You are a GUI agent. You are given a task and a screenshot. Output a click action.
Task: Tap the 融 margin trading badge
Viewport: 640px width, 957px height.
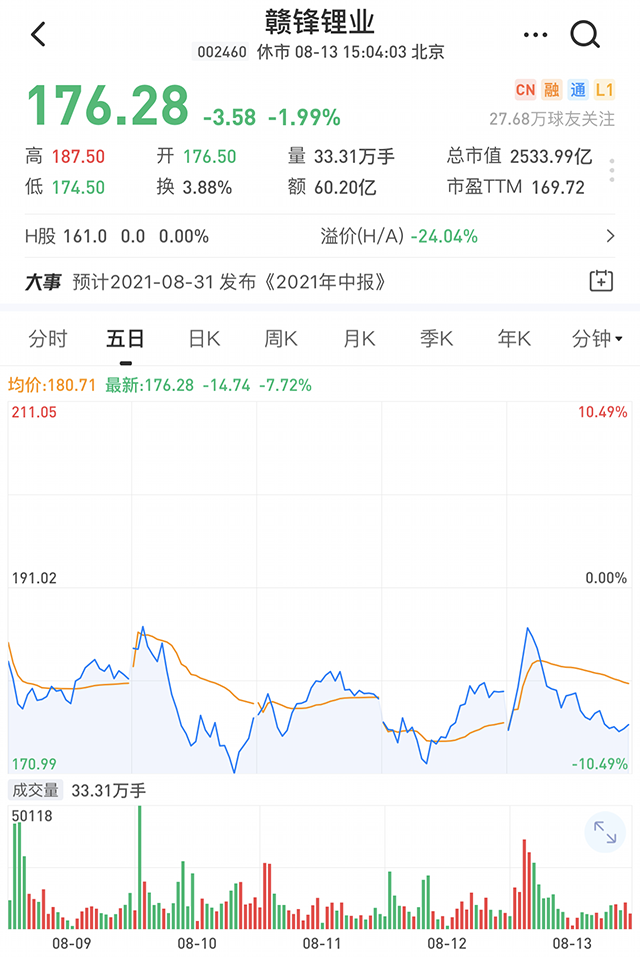(552, 90)
